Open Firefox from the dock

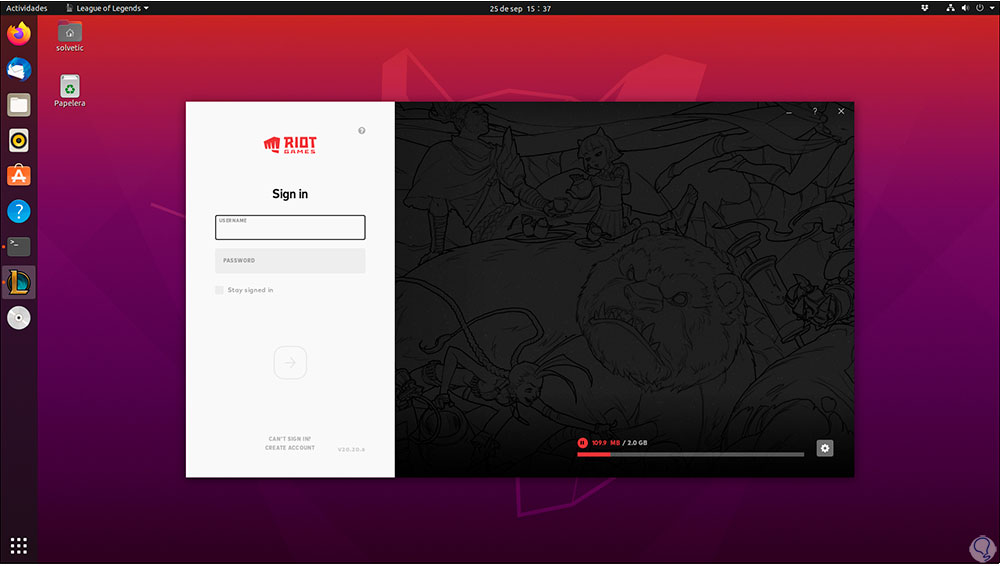coord(18,34)
